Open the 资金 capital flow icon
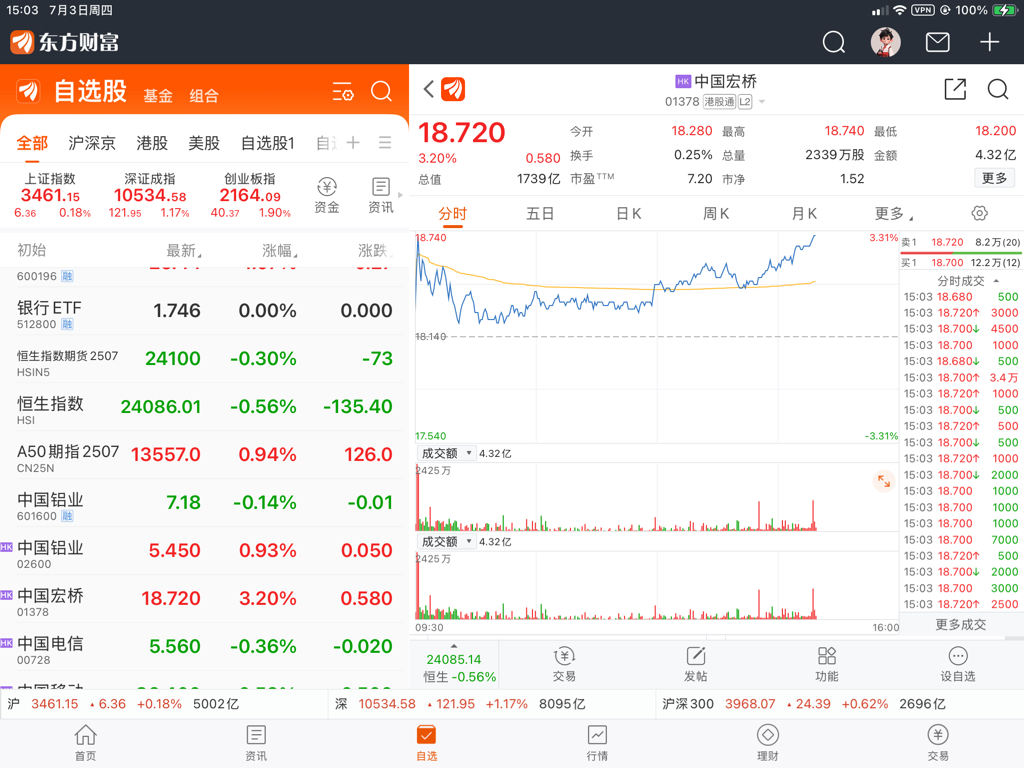 point(327,195)
